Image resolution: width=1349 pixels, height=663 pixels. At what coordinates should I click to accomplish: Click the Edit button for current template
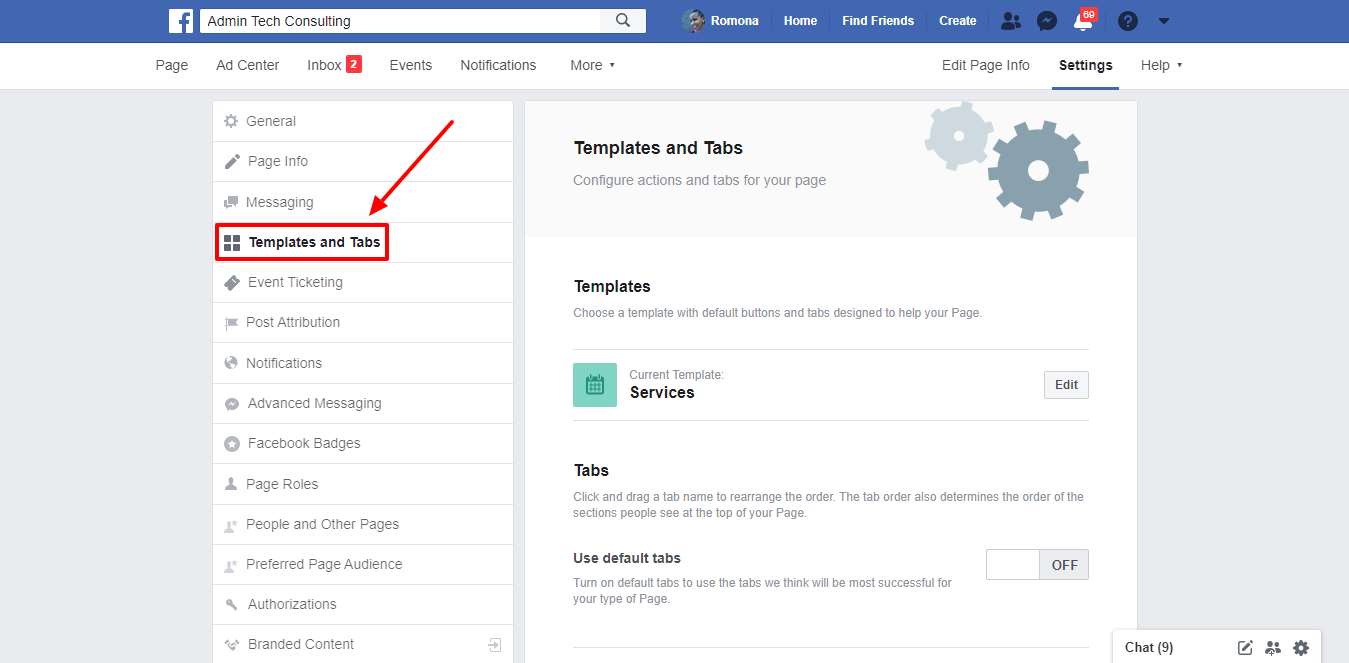1066,385
